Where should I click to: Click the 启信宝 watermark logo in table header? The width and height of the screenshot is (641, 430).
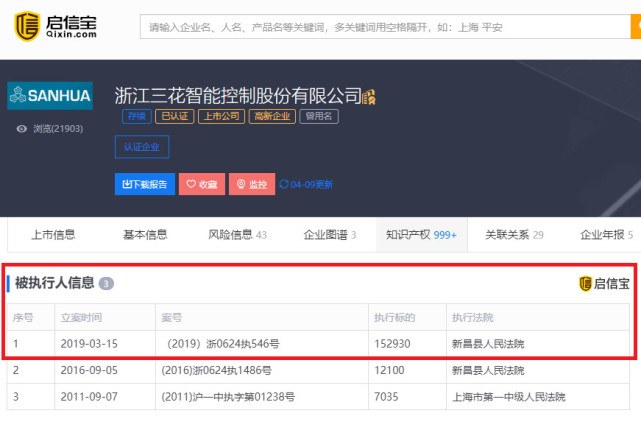click(604, 283)
